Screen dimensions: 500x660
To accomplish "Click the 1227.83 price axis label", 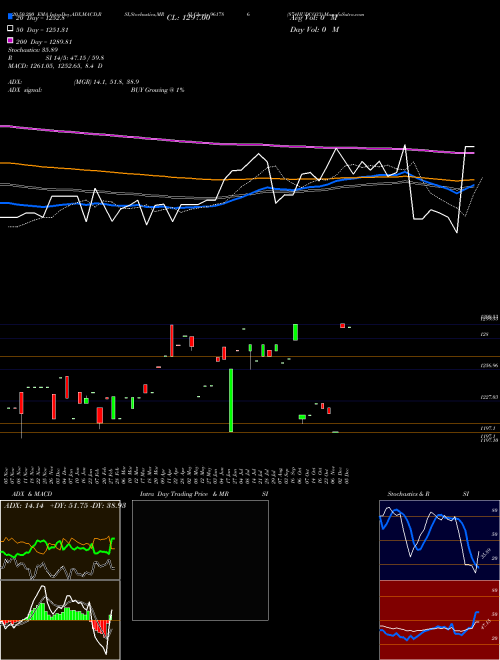I will pyautogui.click(x=489, y=397).
